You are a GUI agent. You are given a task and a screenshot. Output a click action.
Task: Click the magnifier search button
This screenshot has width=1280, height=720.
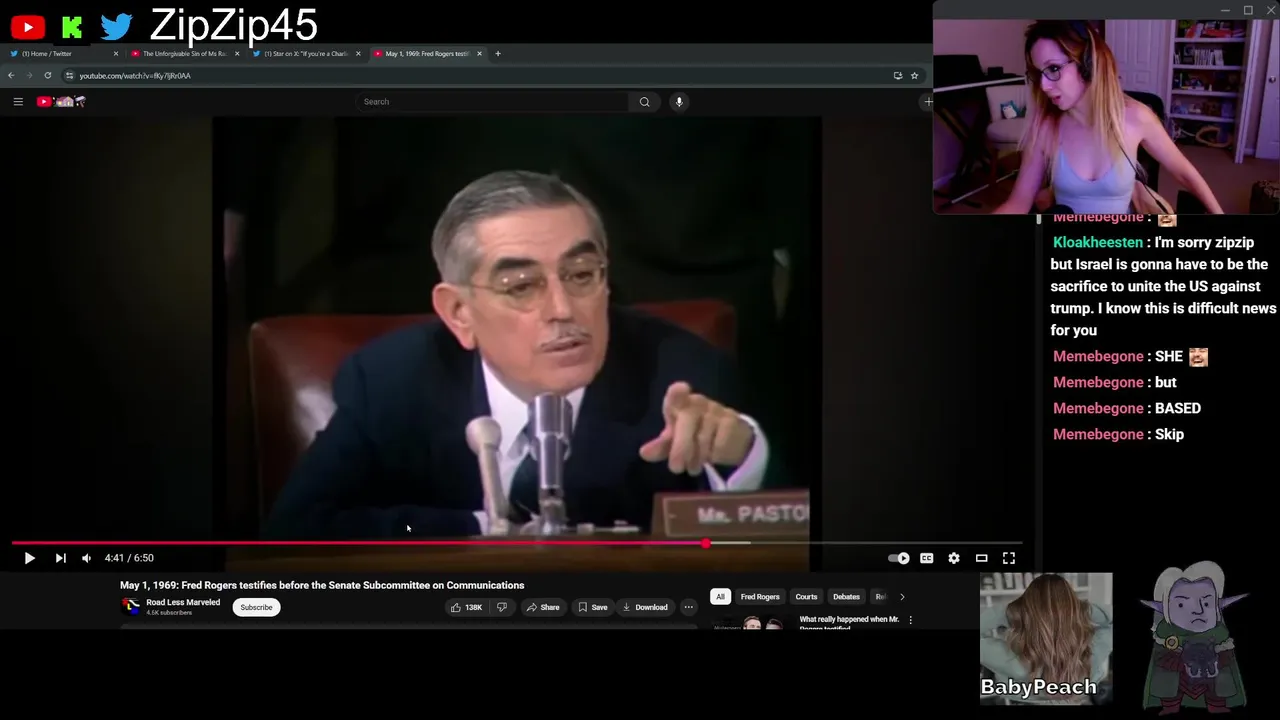point(644,101)
